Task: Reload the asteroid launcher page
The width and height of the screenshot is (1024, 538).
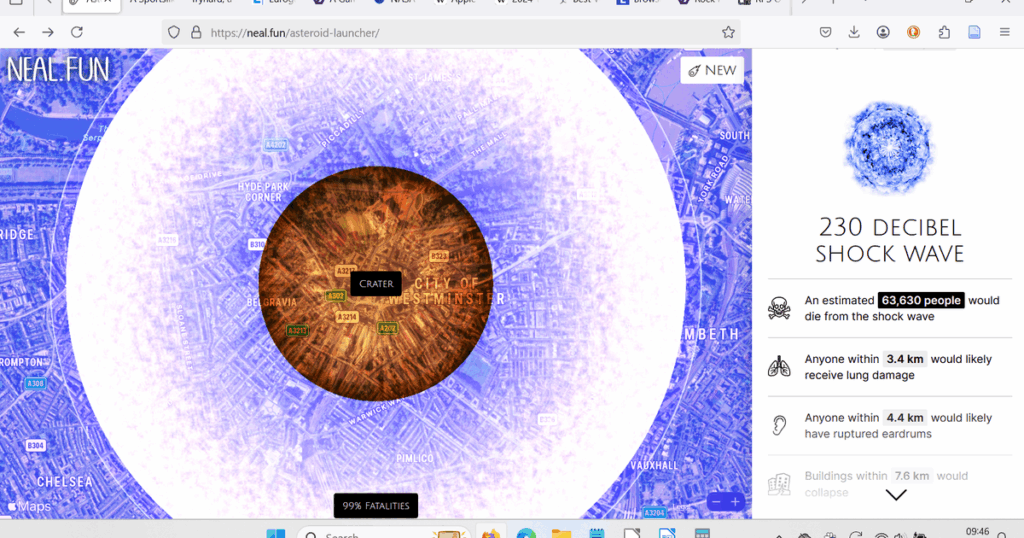Action: [77, 32]
